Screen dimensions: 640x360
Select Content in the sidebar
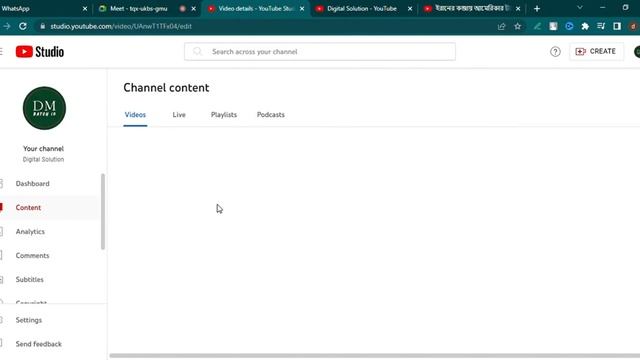click(x=28, y=208)
